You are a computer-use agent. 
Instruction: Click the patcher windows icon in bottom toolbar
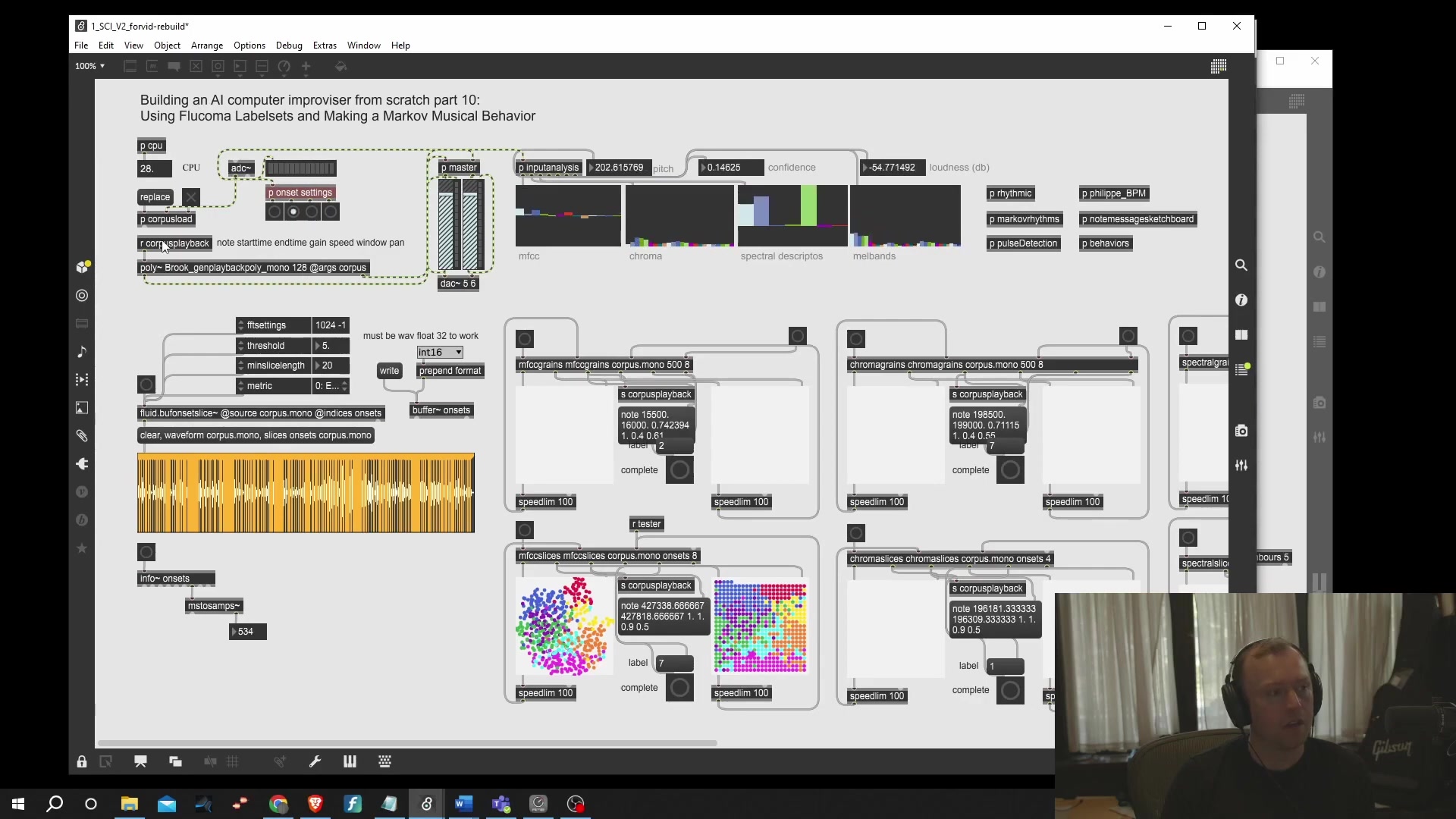coord(175,761)
